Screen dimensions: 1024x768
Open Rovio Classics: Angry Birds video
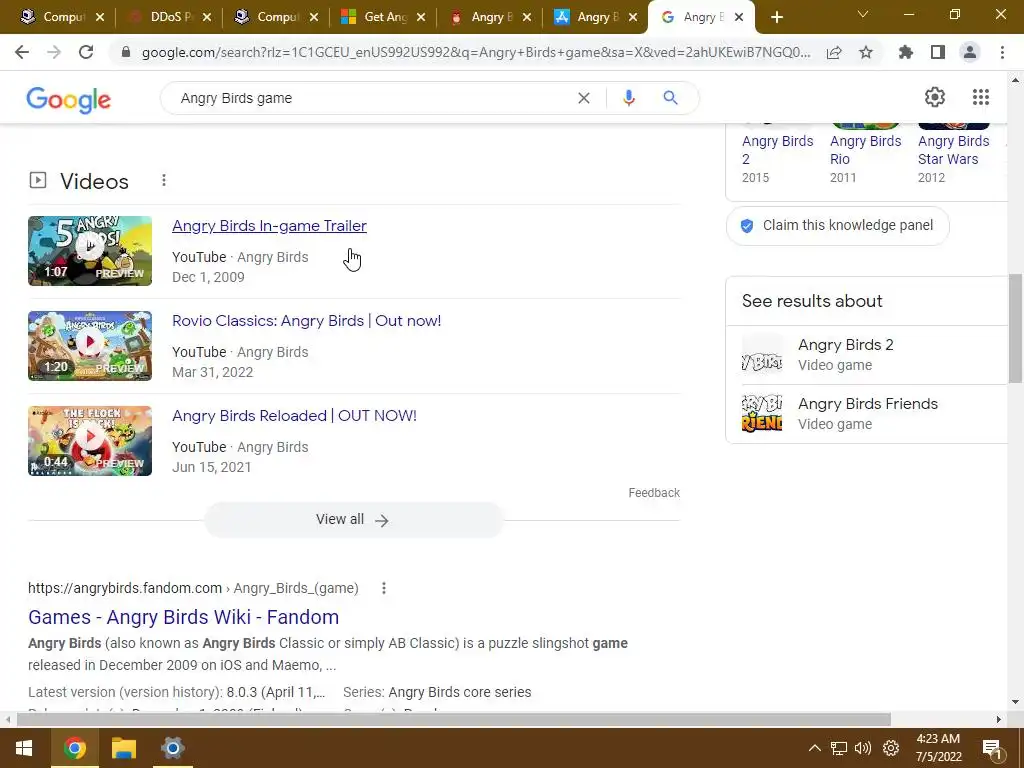click(x=306, y=321)
